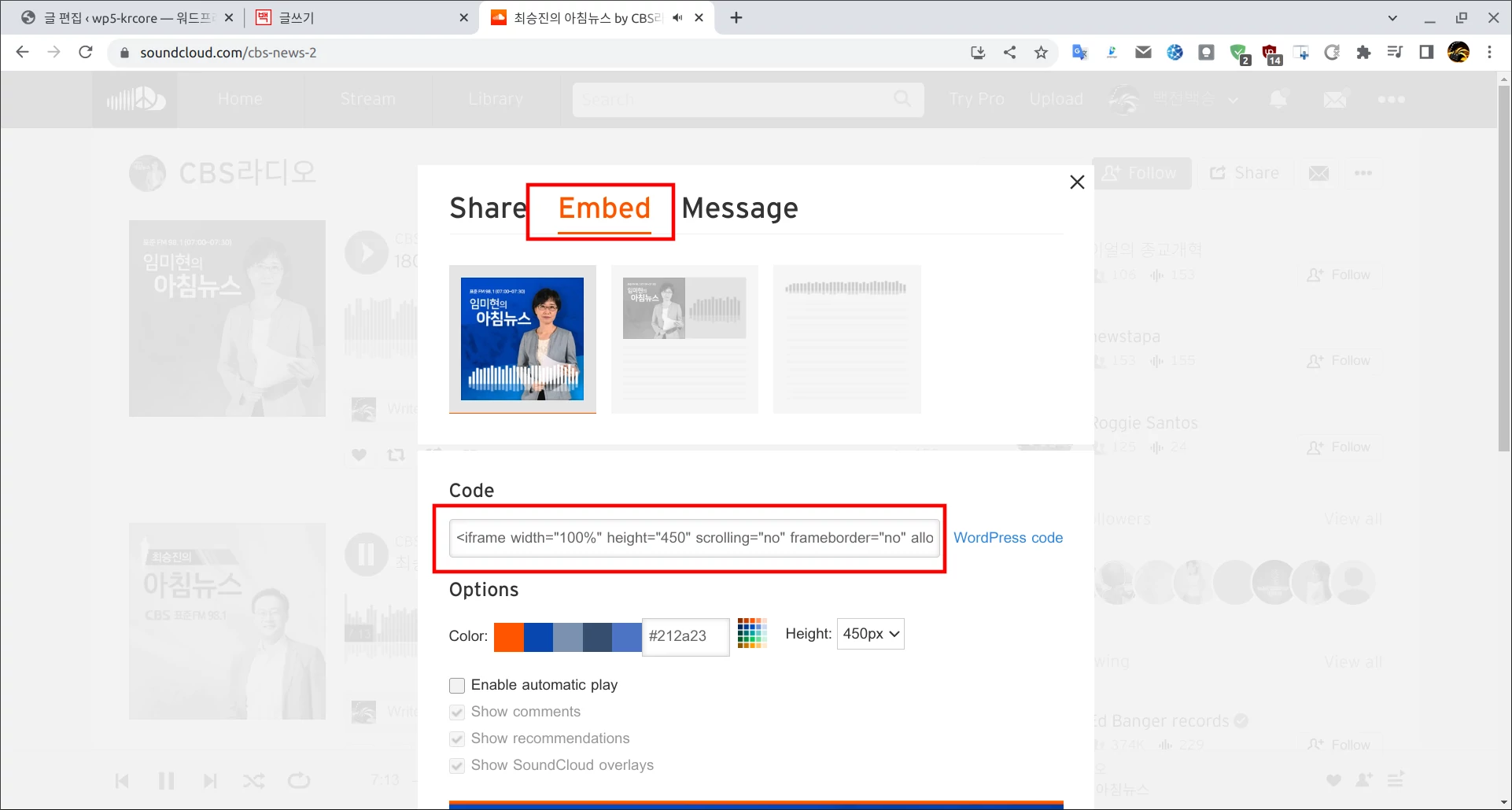Select the classic player embed thumbnail
The image size is (1512, 810).
point(684,339)
